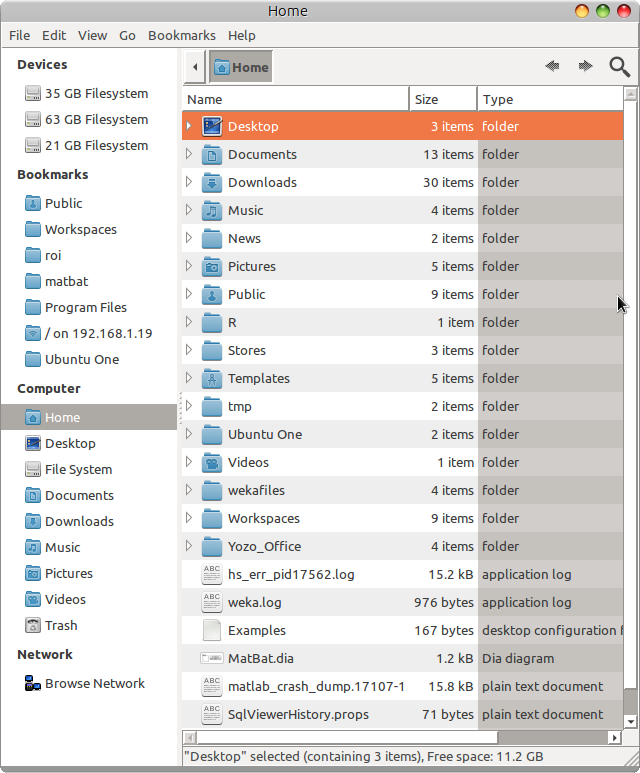Click the SqlViewerHistory.props file icon
This screenshot has height=773, width=640.
pos(212,714)
